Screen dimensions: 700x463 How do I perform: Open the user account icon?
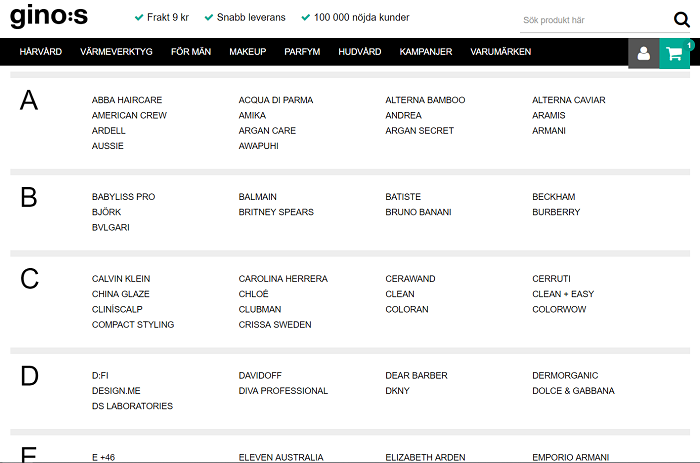pos(643,54)
